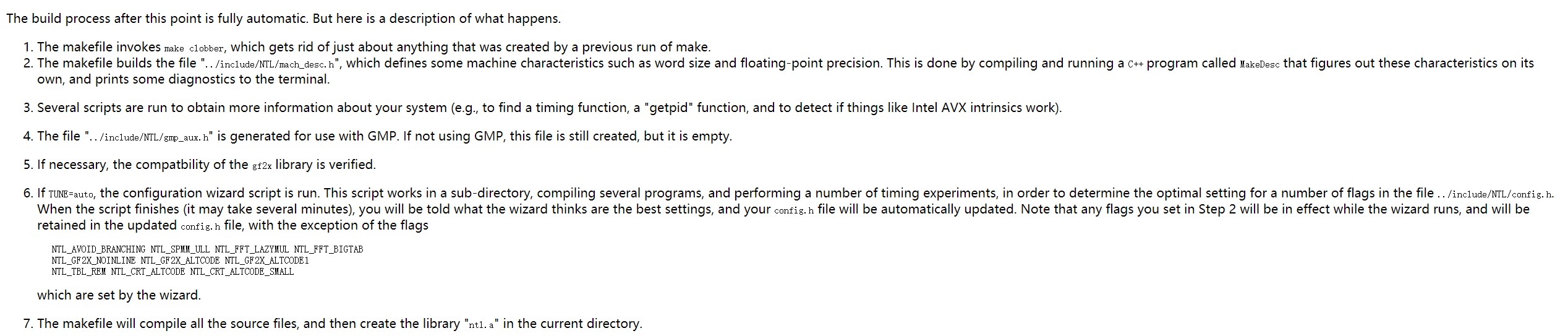Click the "The build process" intro sentence
This screenshot has width=1568, height=336.
(x=283, y=19)
